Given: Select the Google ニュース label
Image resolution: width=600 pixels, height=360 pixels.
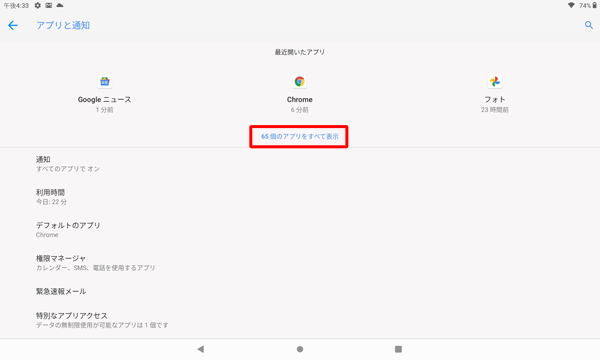Looking at the screenshot, I should click(x=104, y=99).
